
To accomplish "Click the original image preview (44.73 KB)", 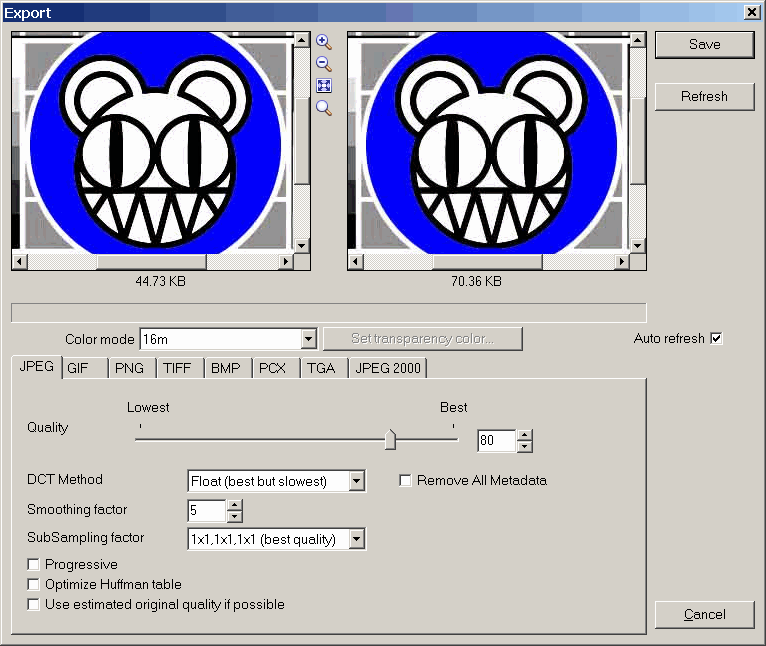I will click(153, 143).
